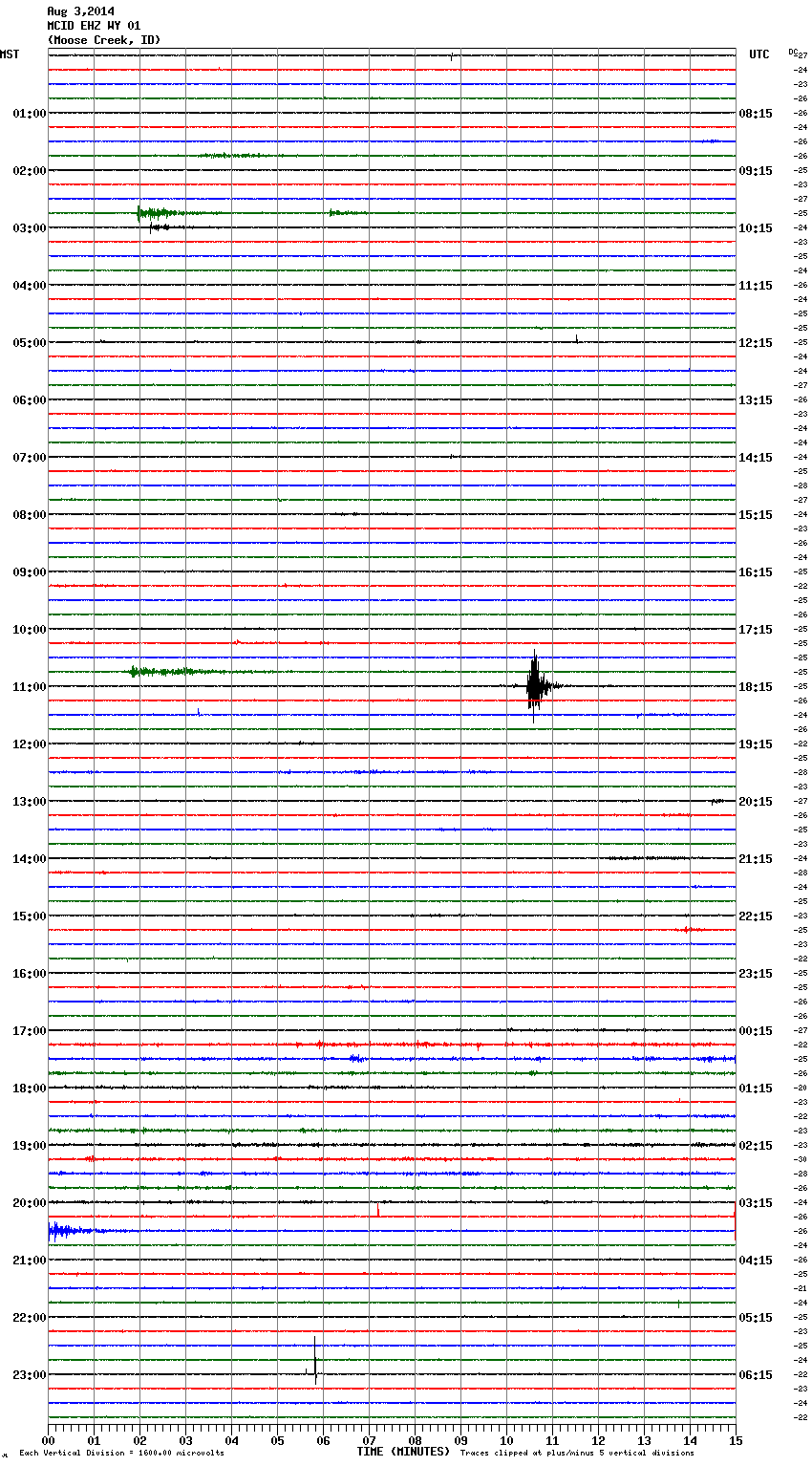Select the 09:00 MST time label

(30, 572)
